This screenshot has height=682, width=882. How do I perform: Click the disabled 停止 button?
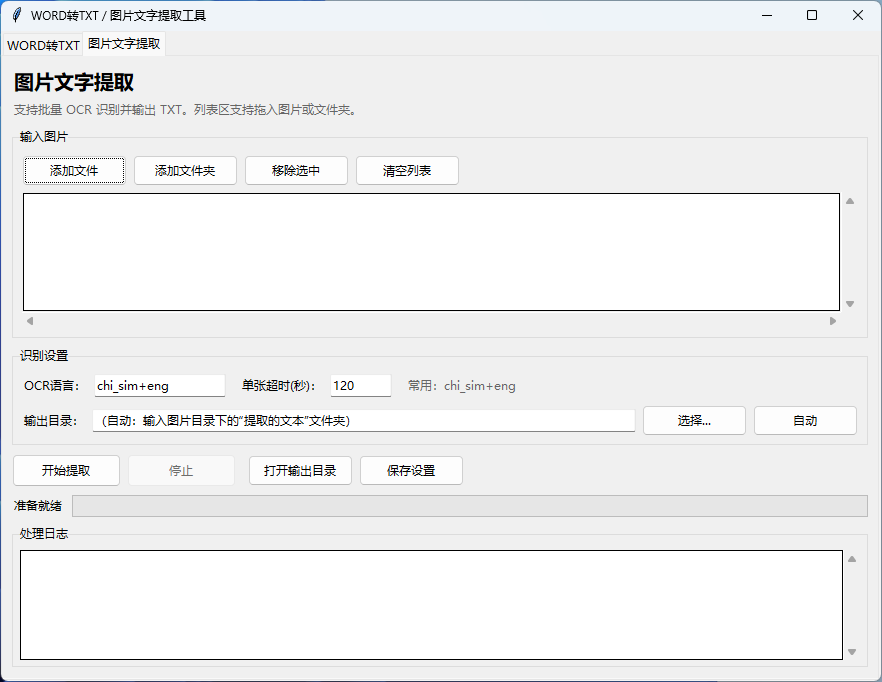(x=181, y=470)
